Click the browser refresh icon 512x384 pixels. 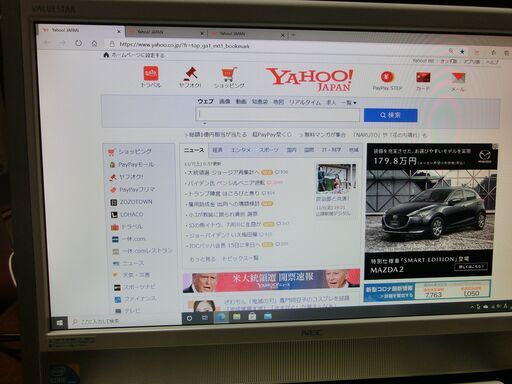pyautogui.click(x=78, y=43)
